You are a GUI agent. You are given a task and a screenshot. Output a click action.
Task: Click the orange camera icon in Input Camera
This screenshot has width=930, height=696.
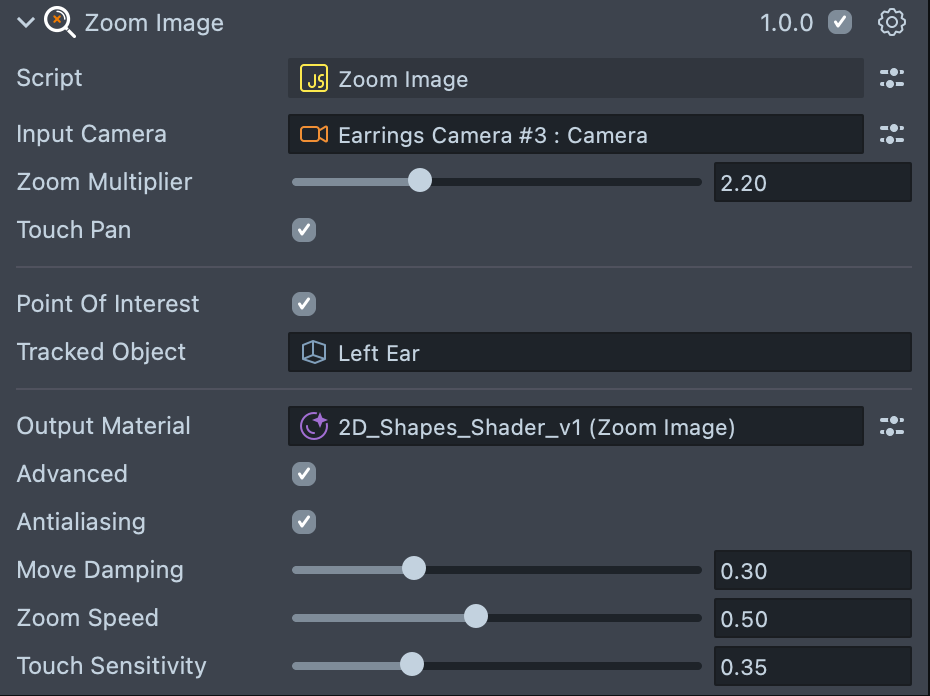coord(314,135)
